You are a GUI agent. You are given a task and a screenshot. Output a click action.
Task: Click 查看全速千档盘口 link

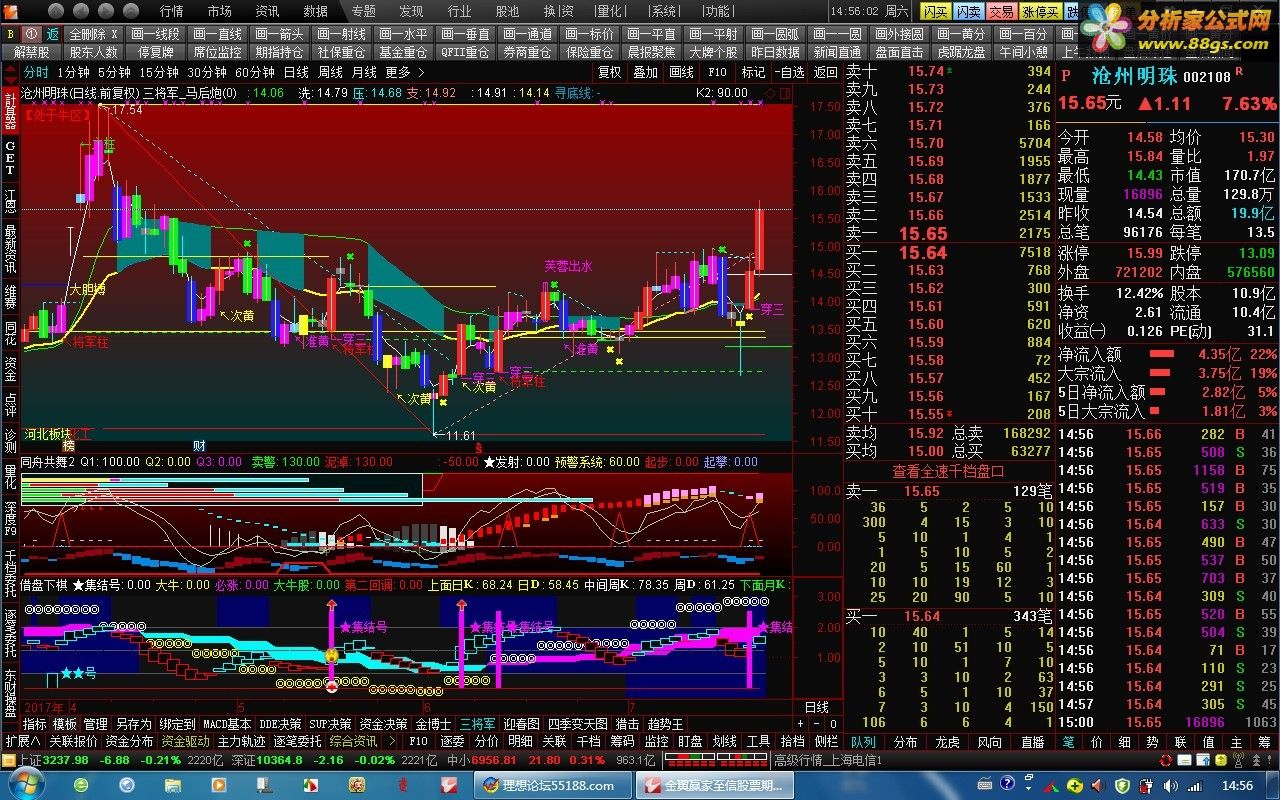(948, 471)
